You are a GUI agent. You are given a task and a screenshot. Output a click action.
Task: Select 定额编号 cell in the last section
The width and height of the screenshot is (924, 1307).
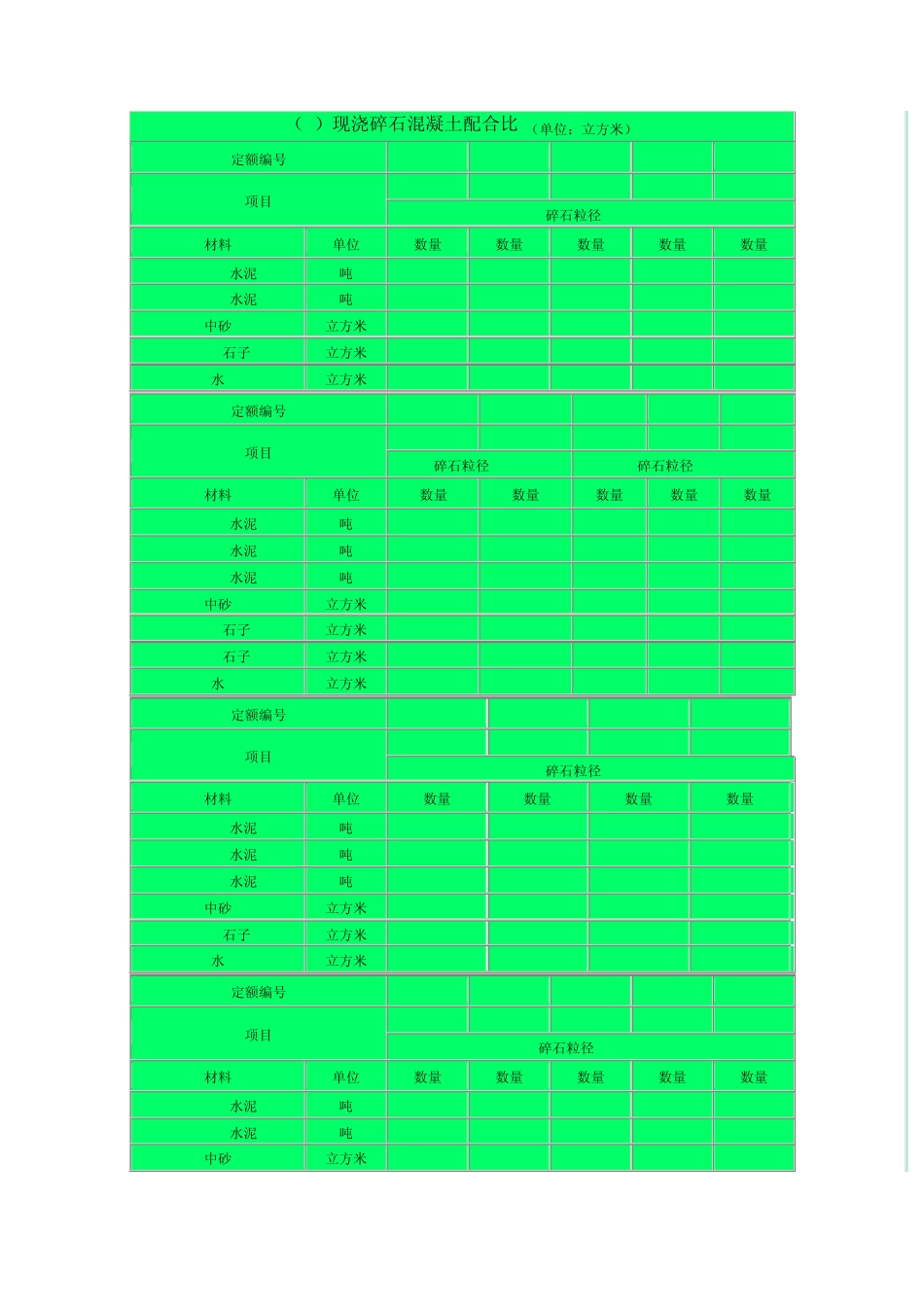[259, 992]
